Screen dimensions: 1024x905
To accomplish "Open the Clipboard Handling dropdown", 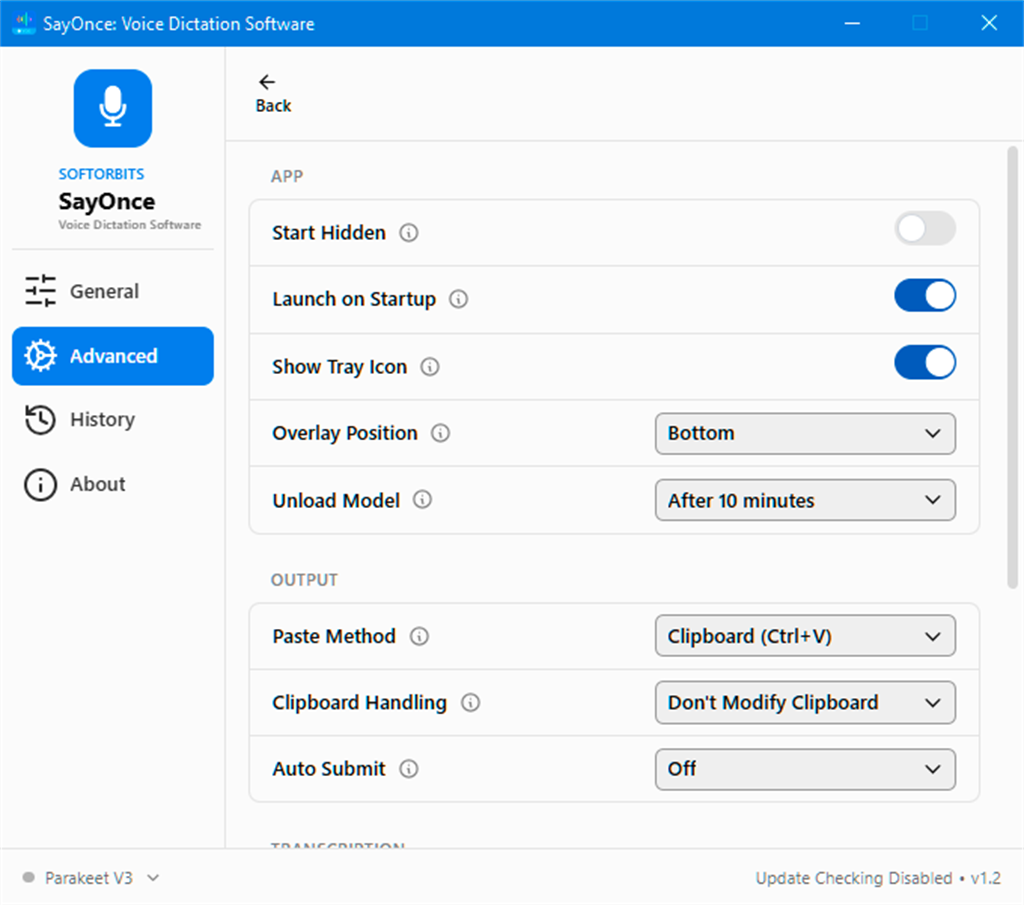I will pyautogui.click(x=805, y=703).
